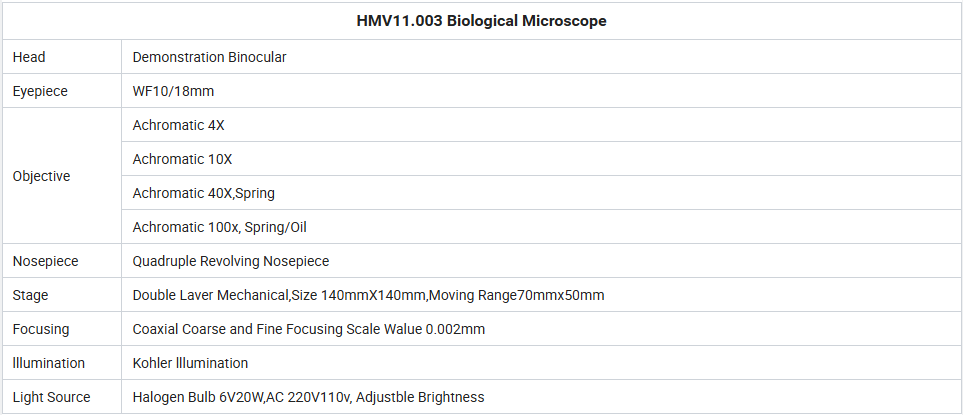Select the Illumination row label
Viewport: 963px width, 415px height.
[x=49, y=363]
